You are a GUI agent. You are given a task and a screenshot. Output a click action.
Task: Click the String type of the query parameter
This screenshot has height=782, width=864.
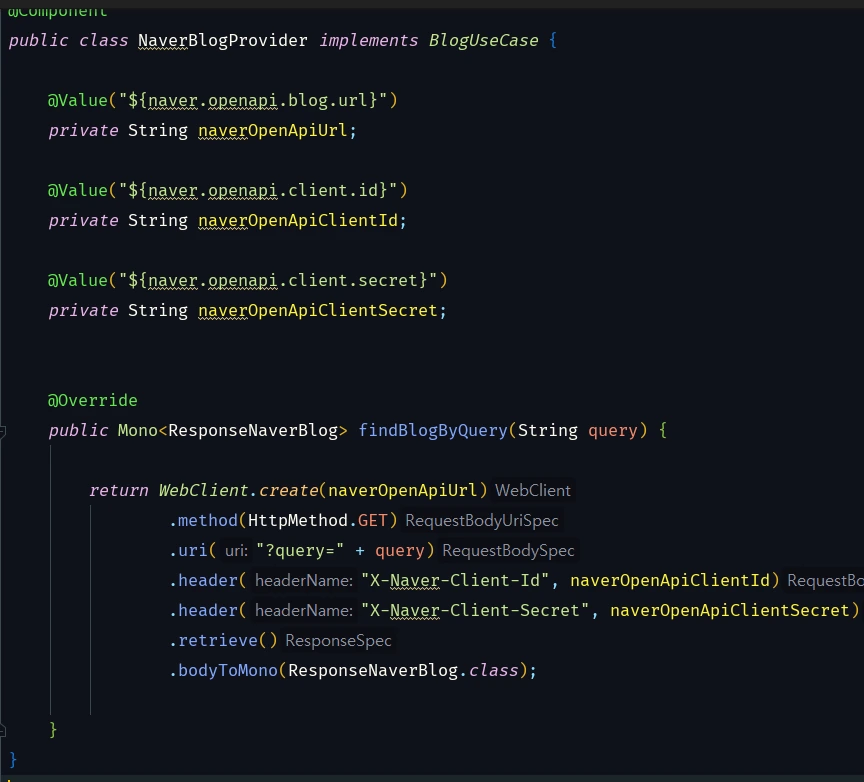coord(548,430)
